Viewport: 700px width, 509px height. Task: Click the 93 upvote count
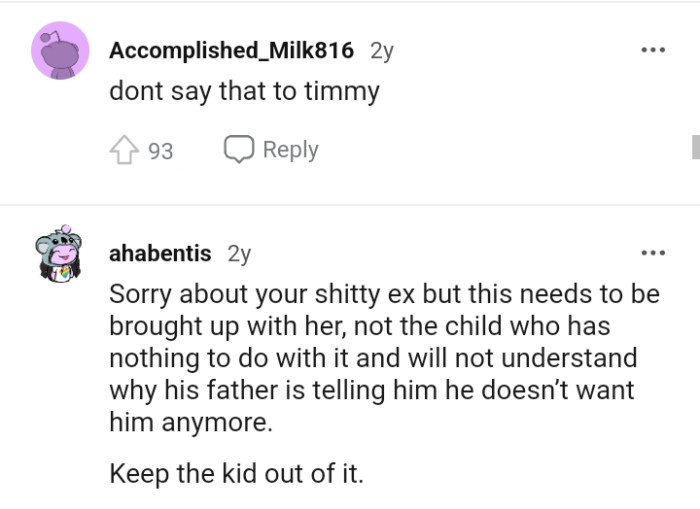tap(160, 151)
